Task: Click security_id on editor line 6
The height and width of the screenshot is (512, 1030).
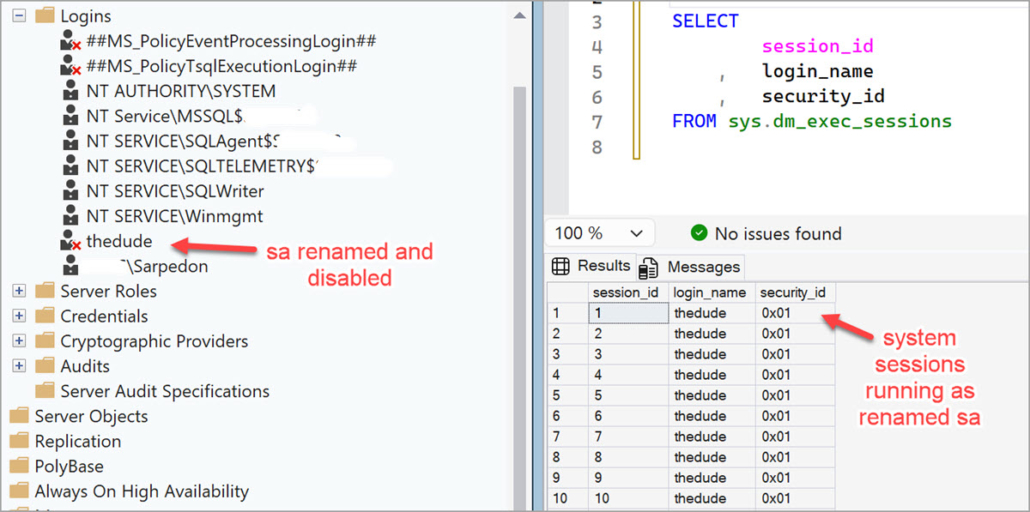Action: click(823, 97)
